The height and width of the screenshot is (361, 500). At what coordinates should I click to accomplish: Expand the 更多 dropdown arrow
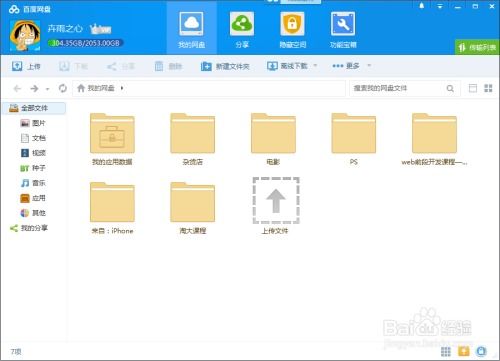[x=369, y=66]
